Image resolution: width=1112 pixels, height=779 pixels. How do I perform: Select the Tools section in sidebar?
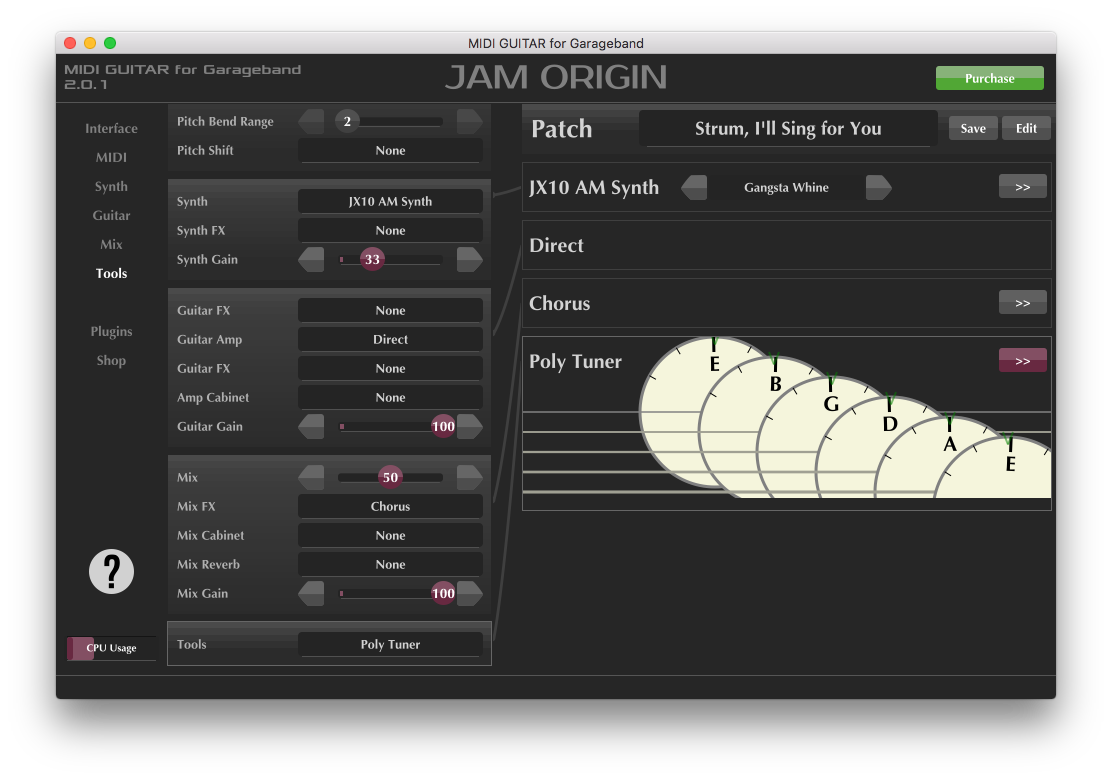coord(111,274)
